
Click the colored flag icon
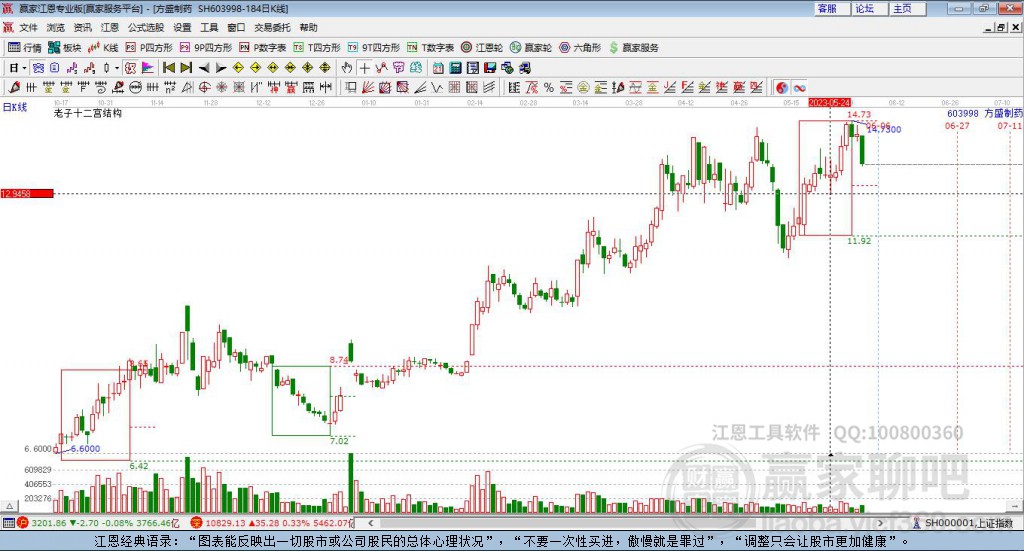point(148,68)
